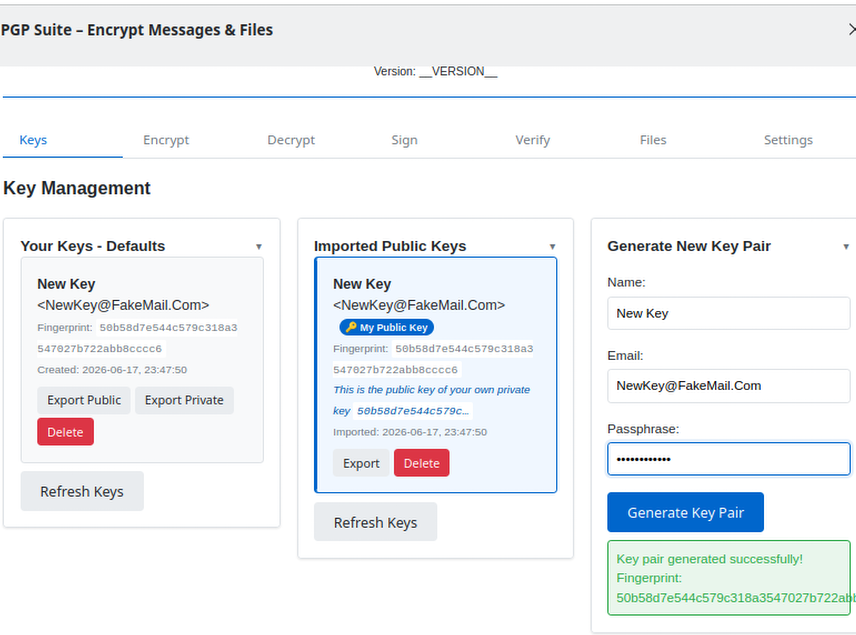Click the email in Your Keys card
Viewport: 856px width, 635px height.
[x=123, y=305]
